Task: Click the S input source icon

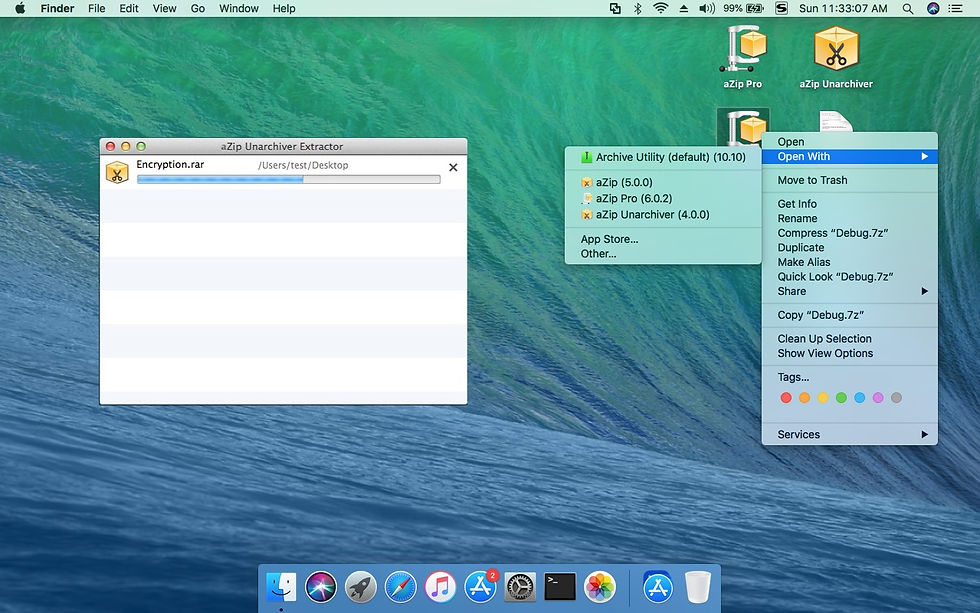Action: (781, 8)
